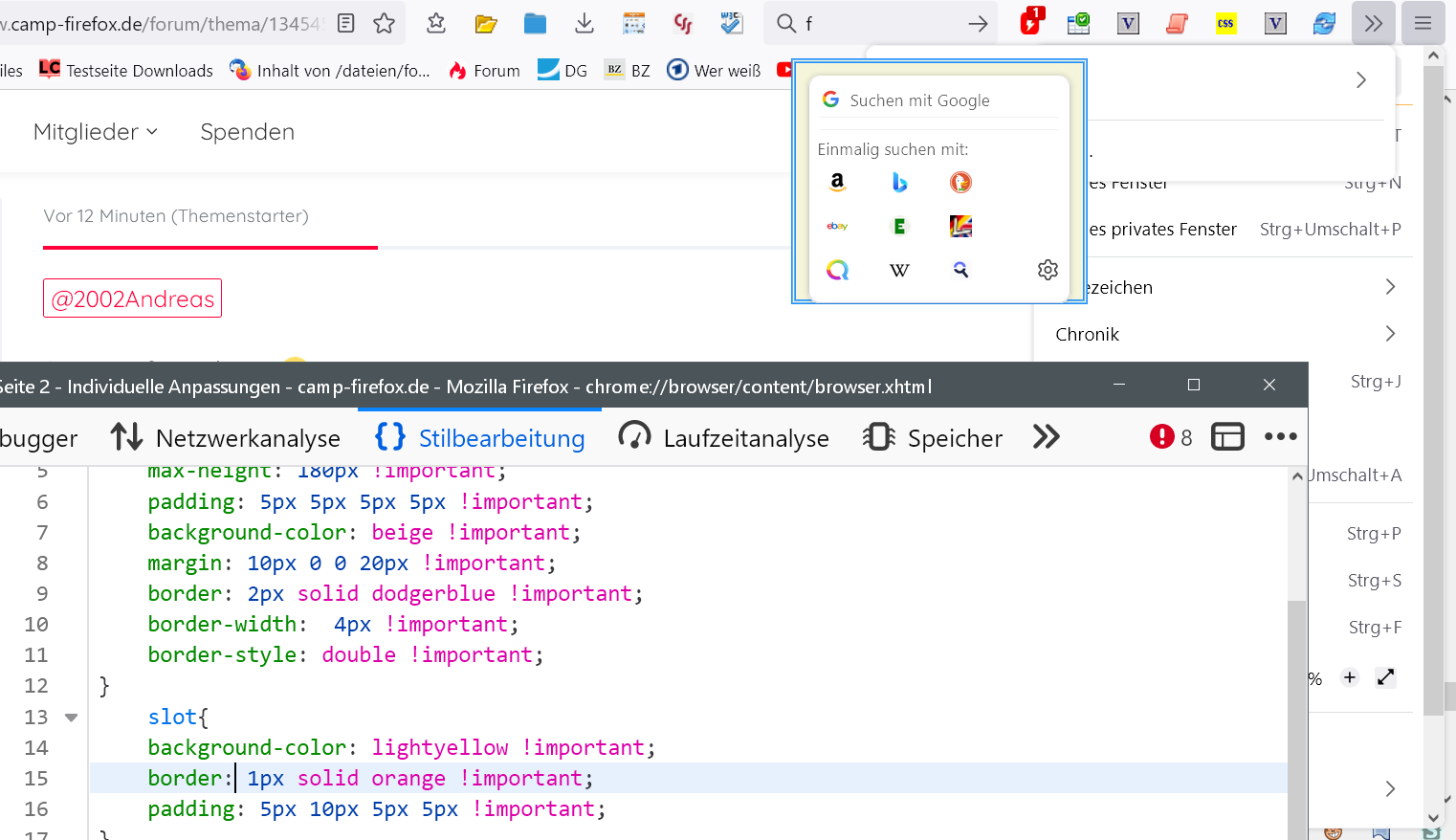Choose Wikipedia one-off search icon

899,271
